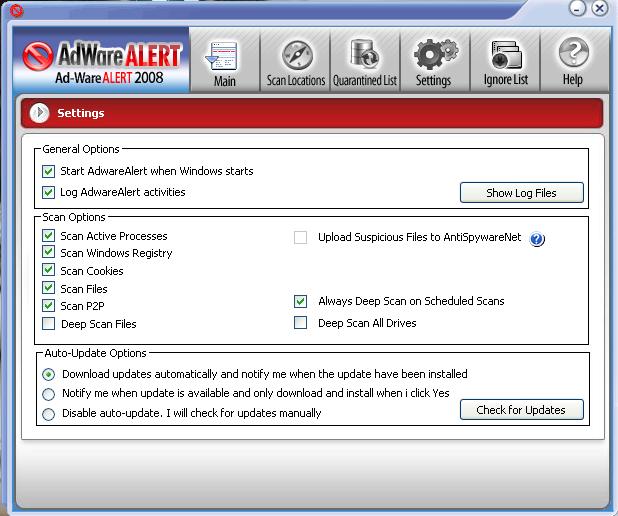Screen dimensions: 618x516
Task: Toggle Log AdwareAlert activities checkbox
Action: [x=48, y=192]
